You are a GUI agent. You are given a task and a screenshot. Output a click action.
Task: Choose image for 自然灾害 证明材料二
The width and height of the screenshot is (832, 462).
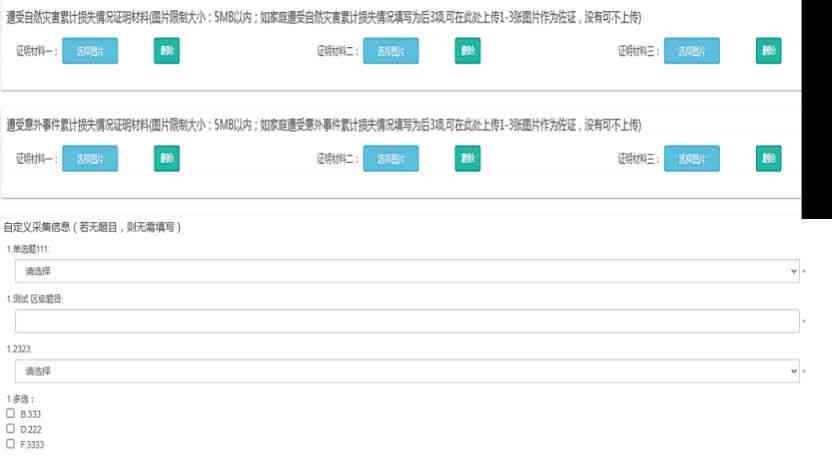(x=391, y=51)
